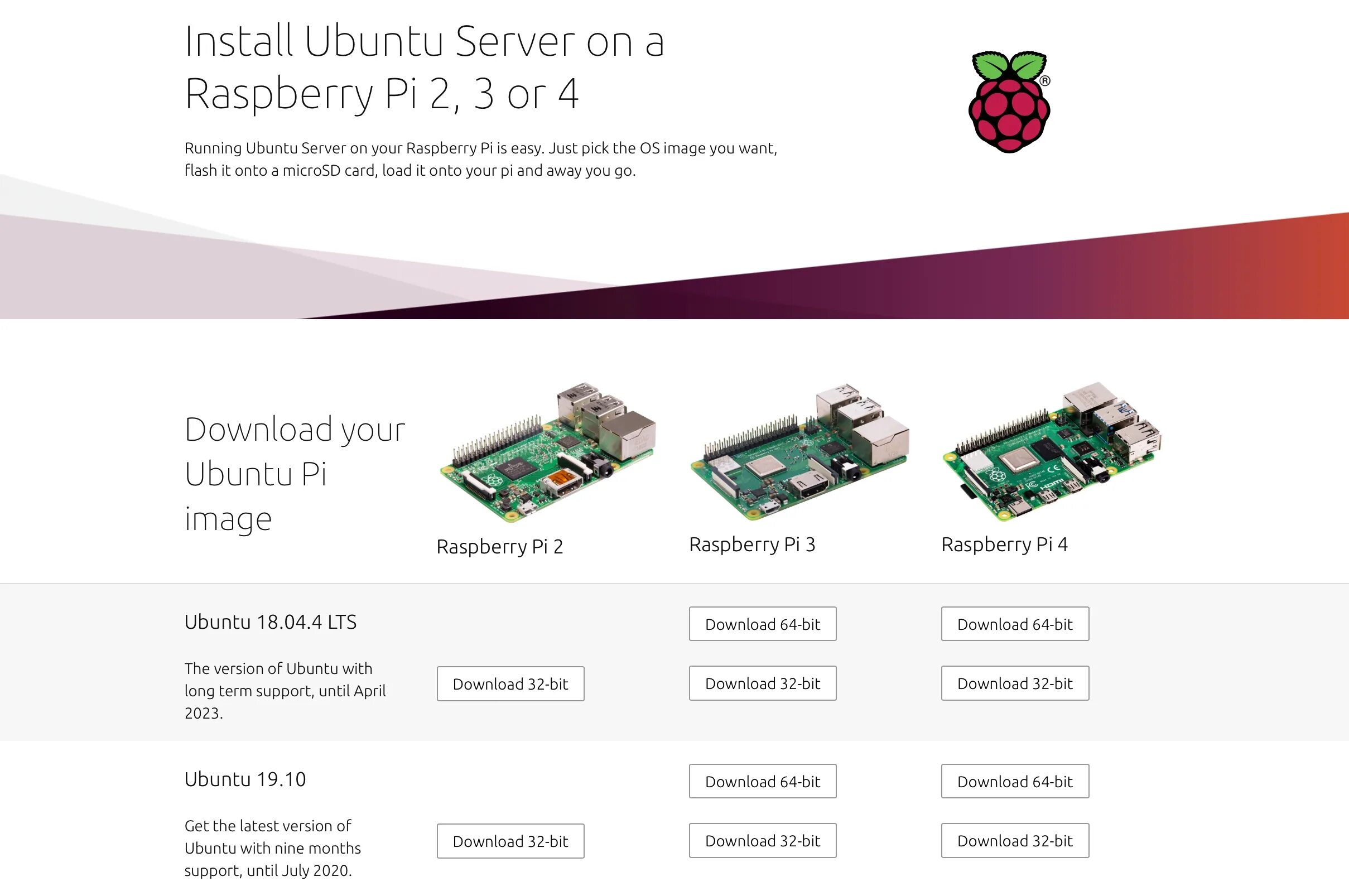Click the Raspberry Pi 4 label
The width and height of the screenshot is (1349, 896).
click(x=1004, y=545)
